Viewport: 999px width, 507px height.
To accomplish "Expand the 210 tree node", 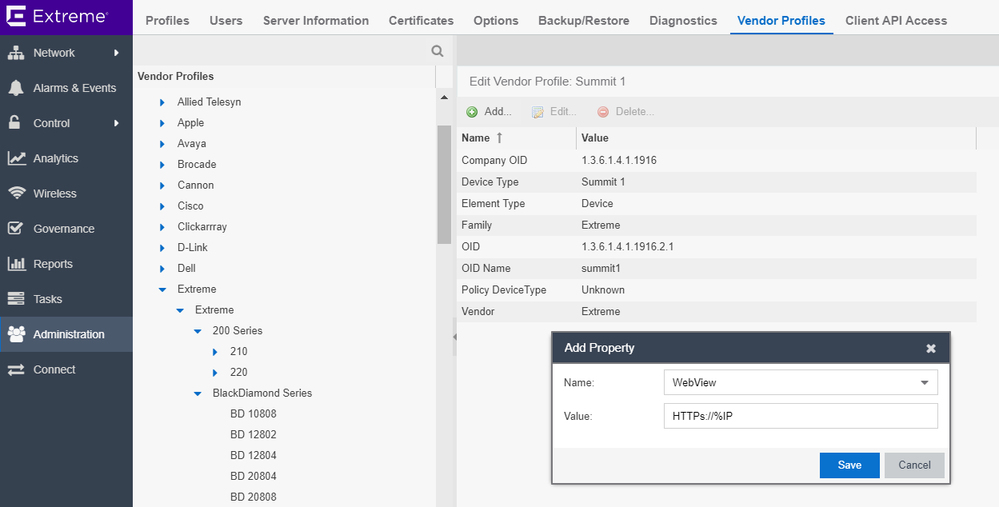I will [x=215, y=352].
